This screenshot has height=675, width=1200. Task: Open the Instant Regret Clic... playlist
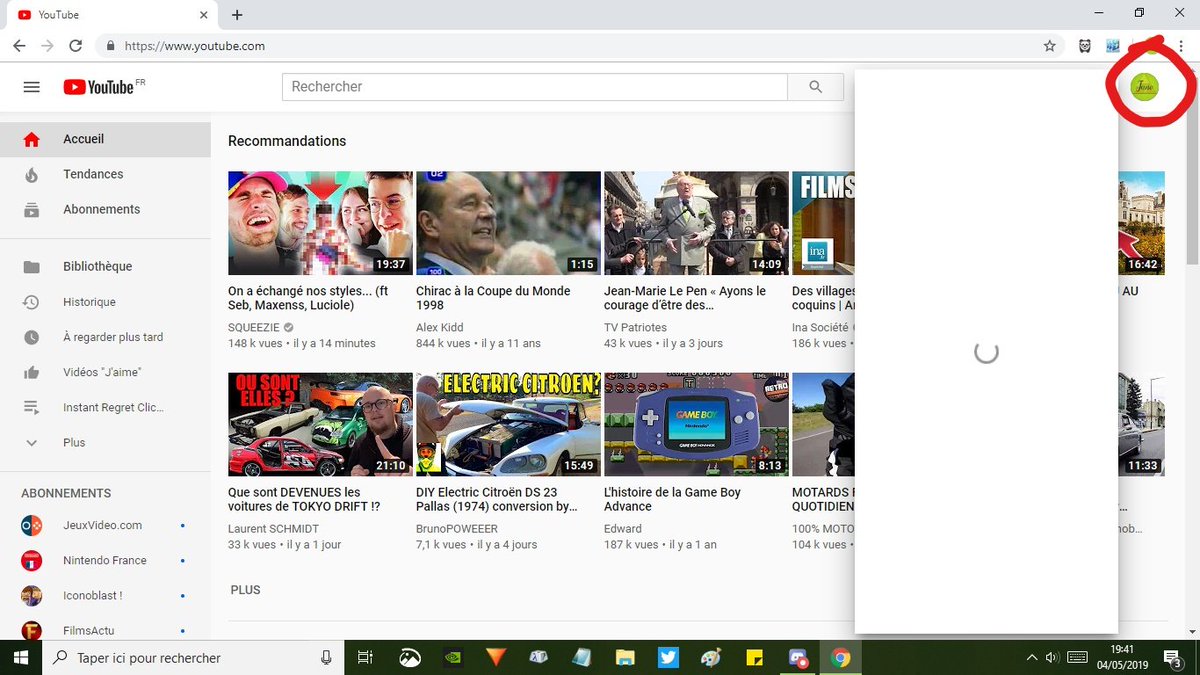(105, 407)
